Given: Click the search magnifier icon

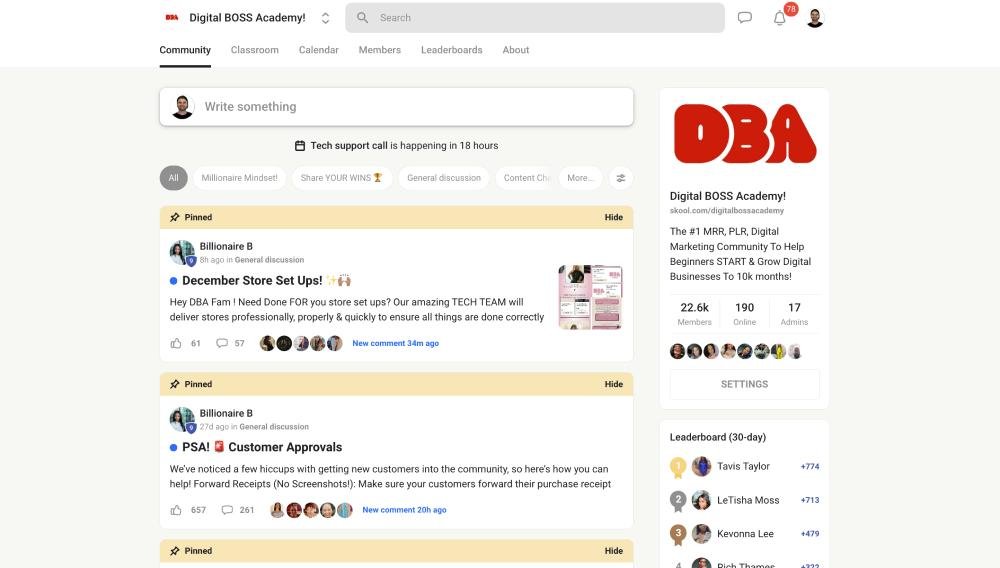Looking at the screenshot, I should [x=362, y=18].
